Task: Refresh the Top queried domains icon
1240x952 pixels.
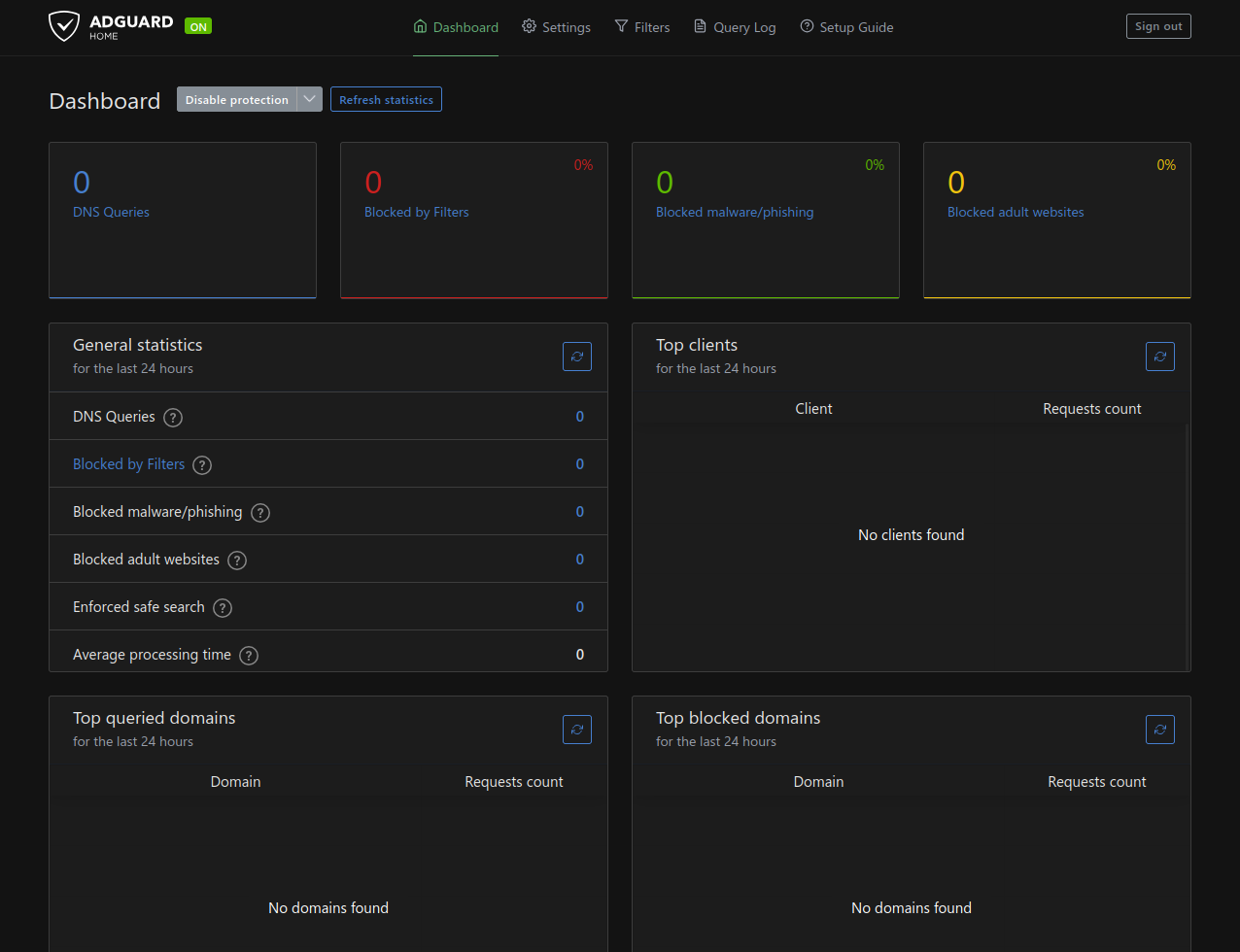Action: click(577, 730)
